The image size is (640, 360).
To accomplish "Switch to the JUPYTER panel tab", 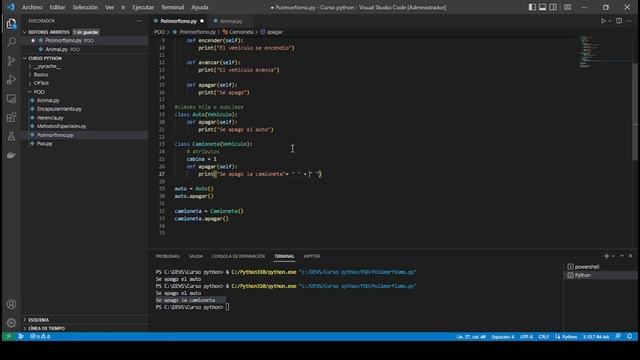I will (x=312, y=256).
